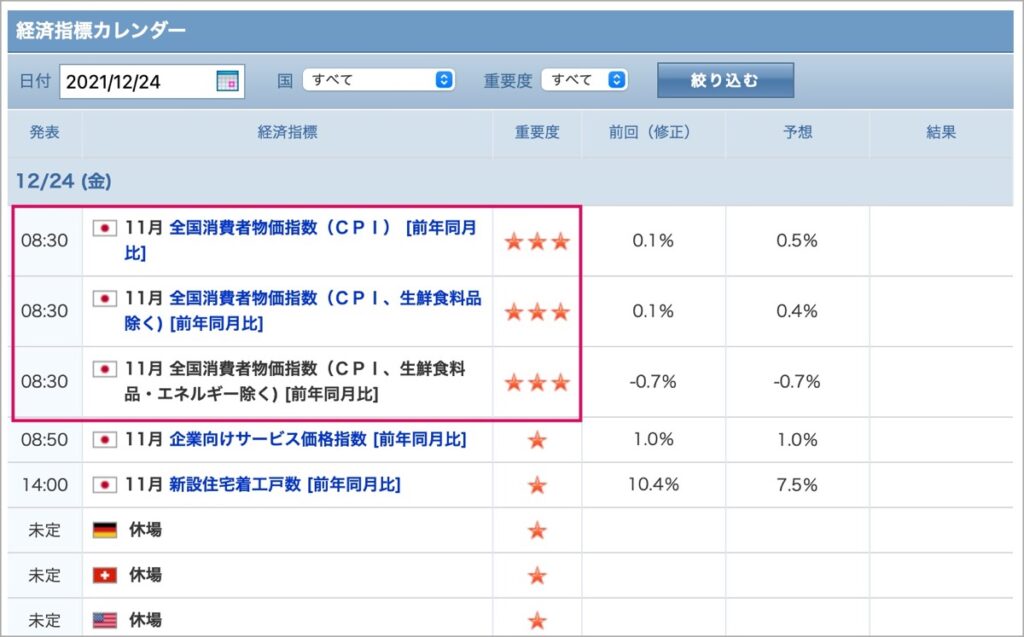Click the 経済指標カレンダー title

click(101, 31)
